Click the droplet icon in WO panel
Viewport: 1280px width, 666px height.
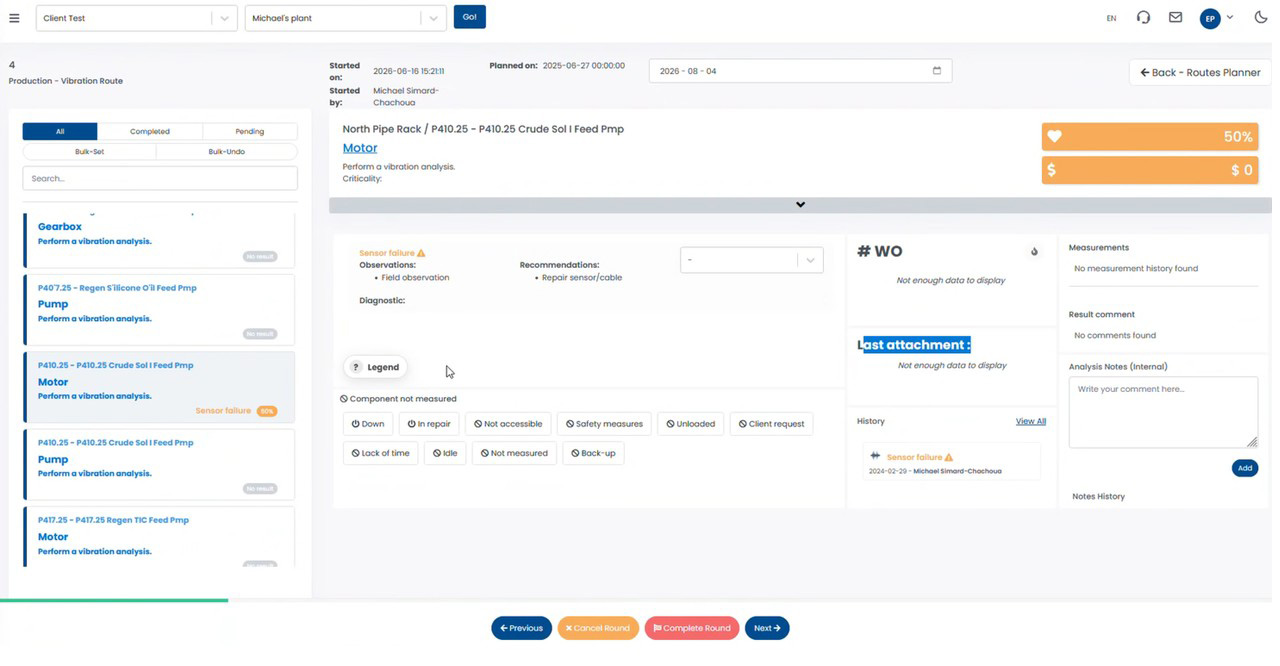[x=1034, y=252]
